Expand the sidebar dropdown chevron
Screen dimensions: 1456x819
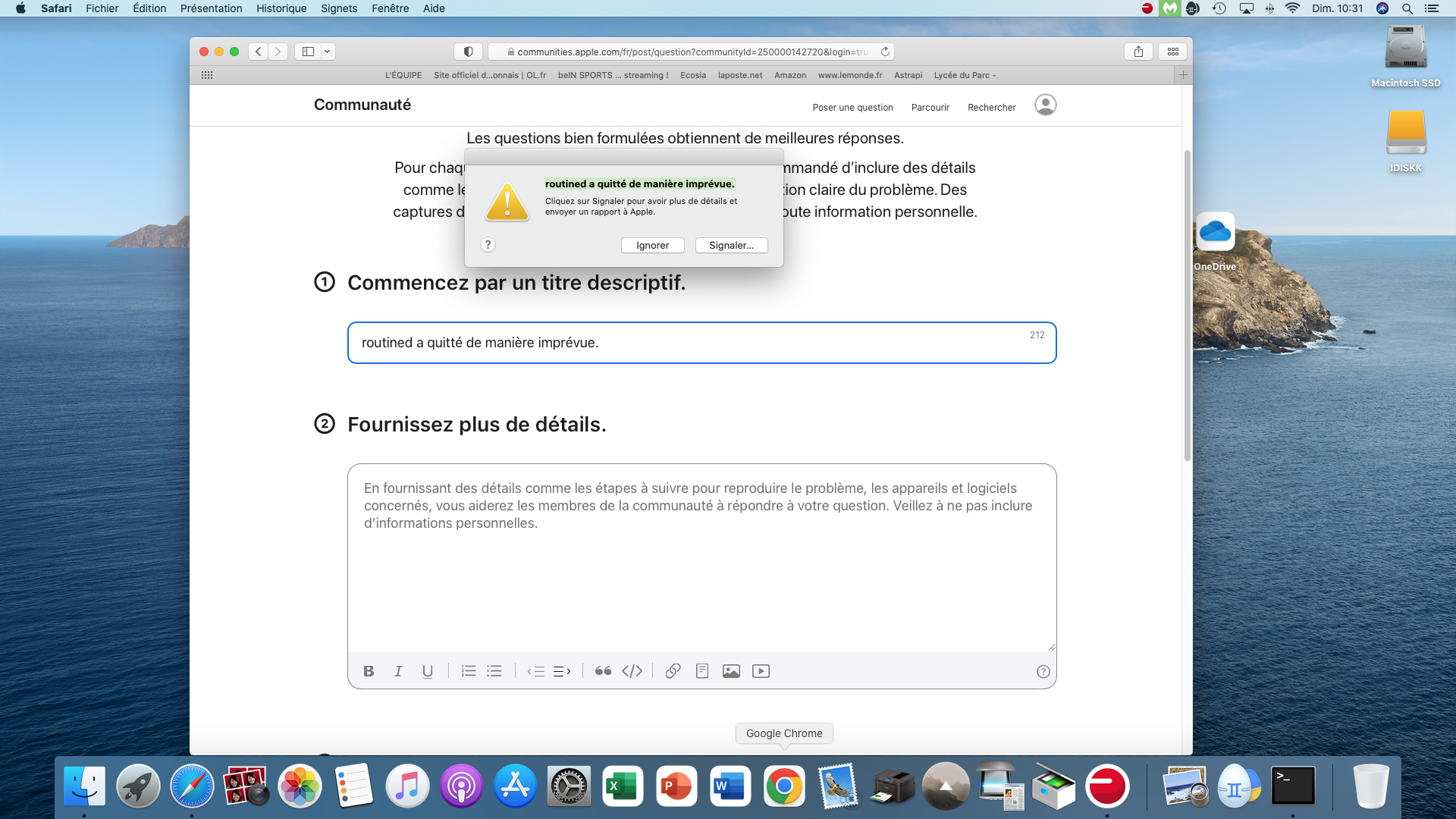pyautogui.click(x=327, y=52)
